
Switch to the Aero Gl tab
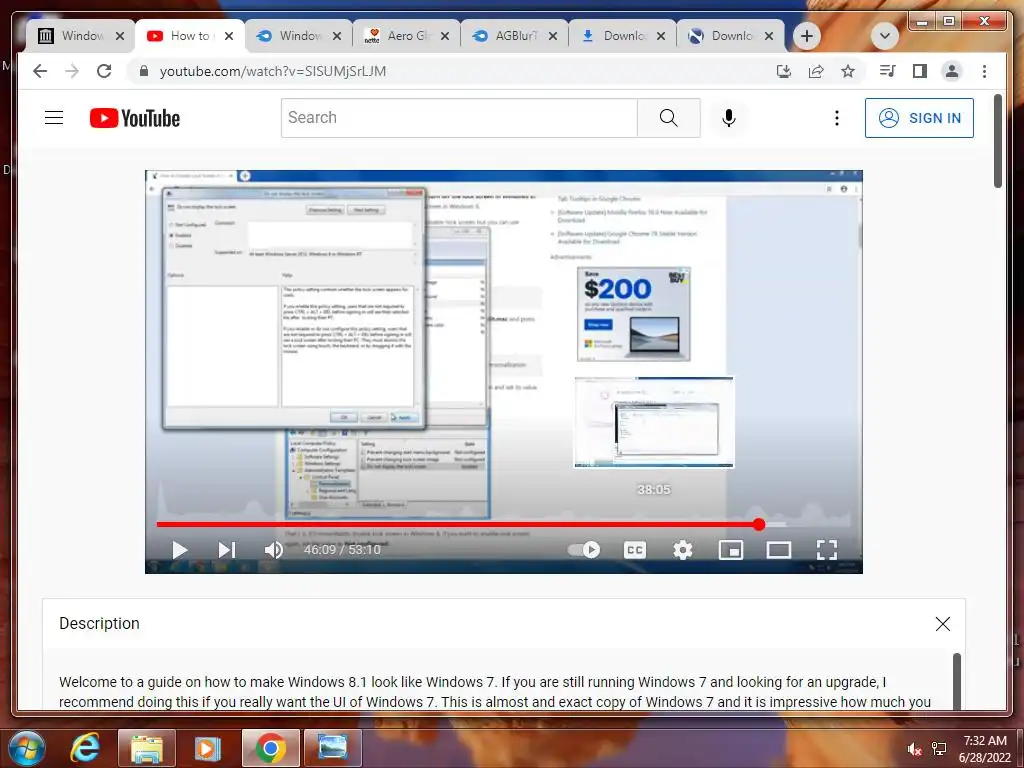coord(406,36)
